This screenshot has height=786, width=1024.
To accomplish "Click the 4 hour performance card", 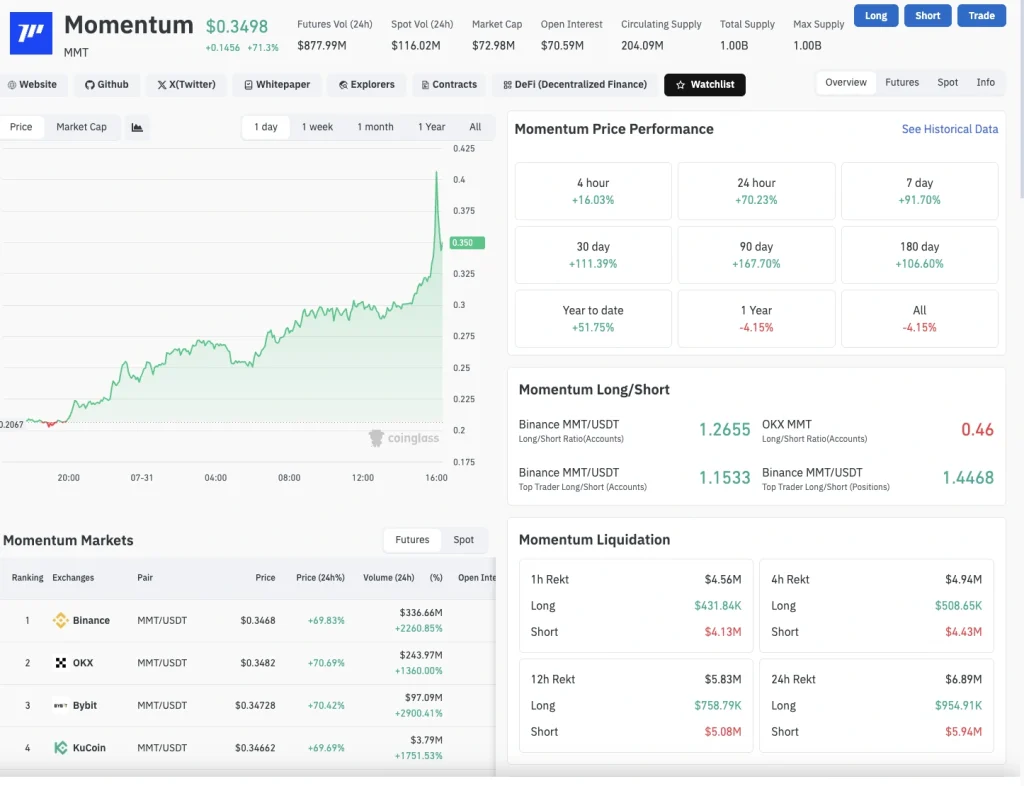I will point(593,191).
